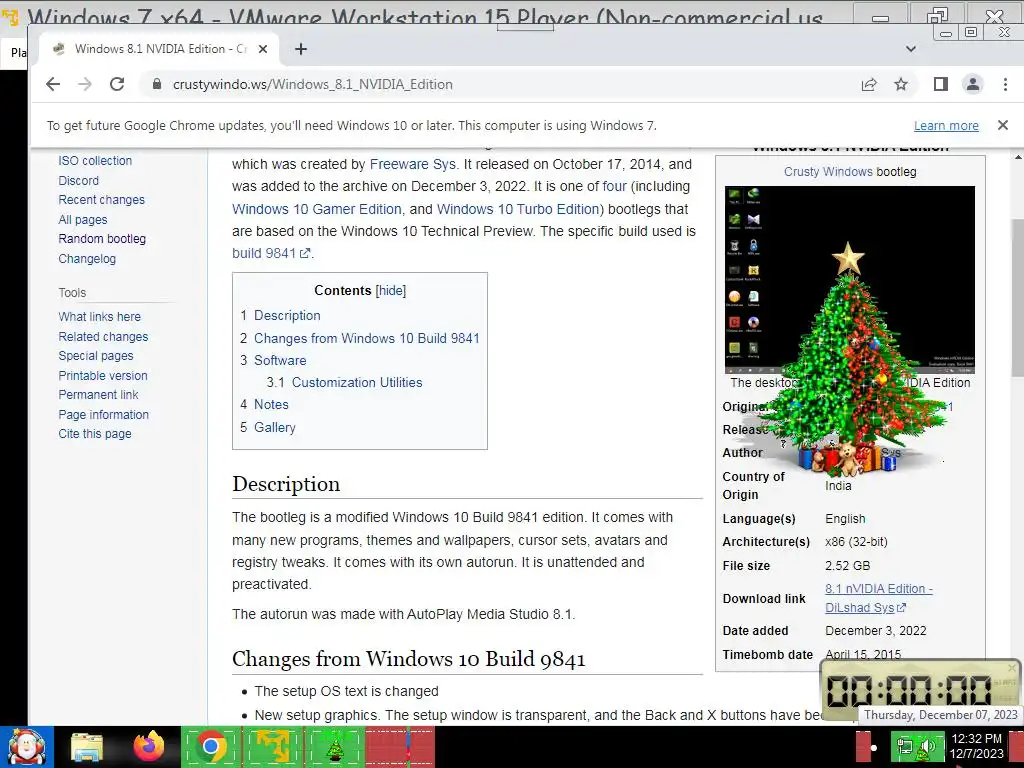
Task: Reload the crustywindo.ws page
Action: (117, 84)
